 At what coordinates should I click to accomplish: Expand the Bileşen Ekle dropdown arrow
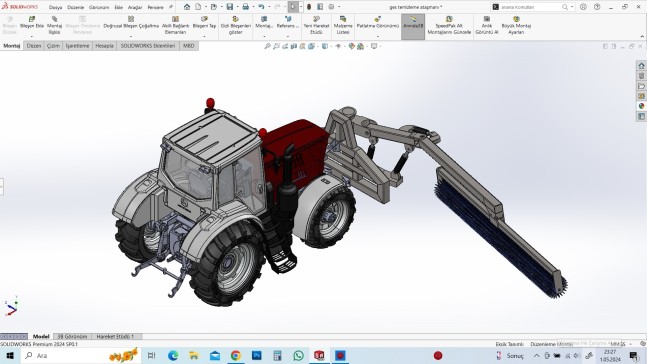point(32,37)
